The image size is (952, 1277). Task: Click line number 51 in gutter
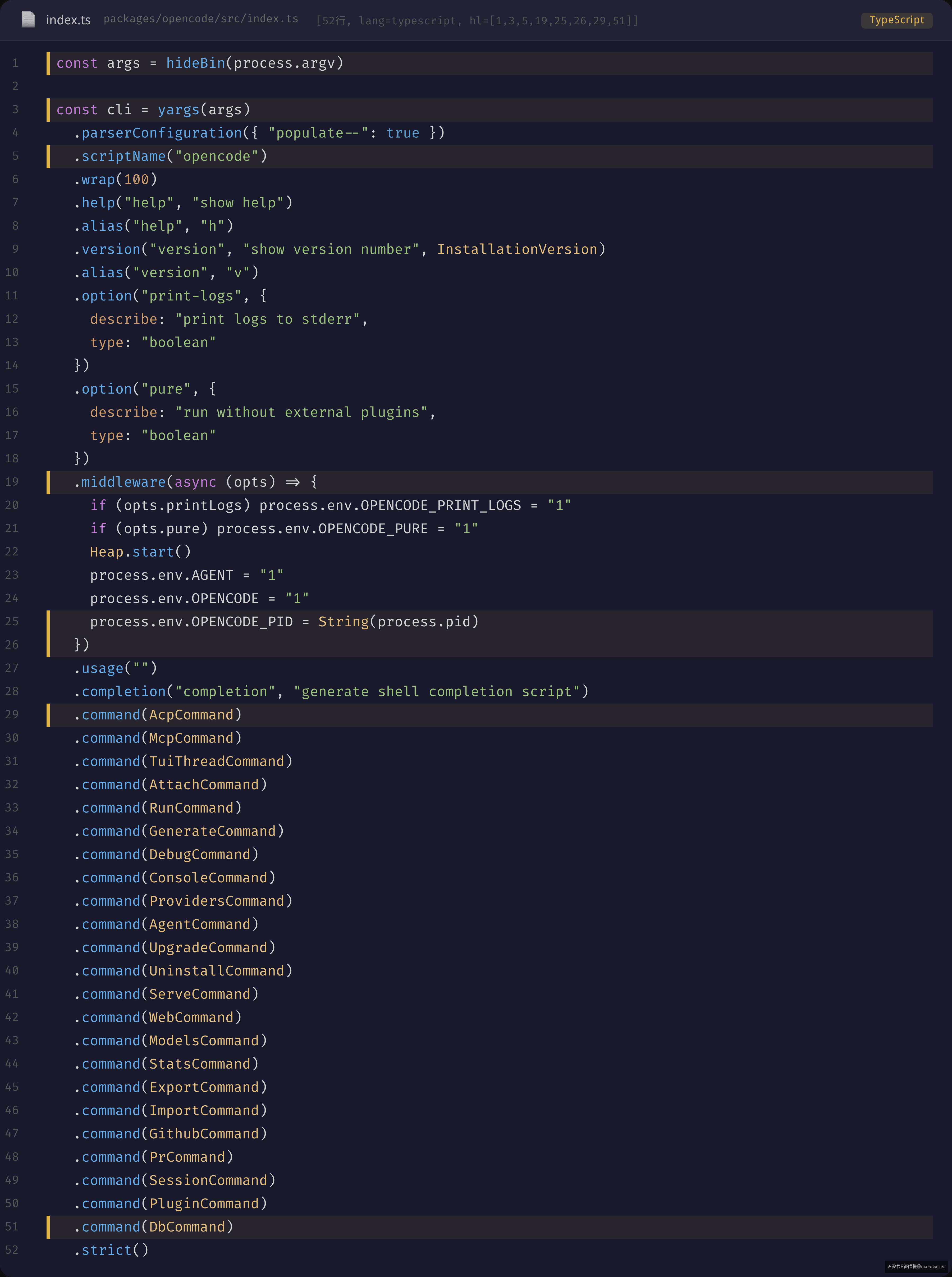(x=12, y=1227)
